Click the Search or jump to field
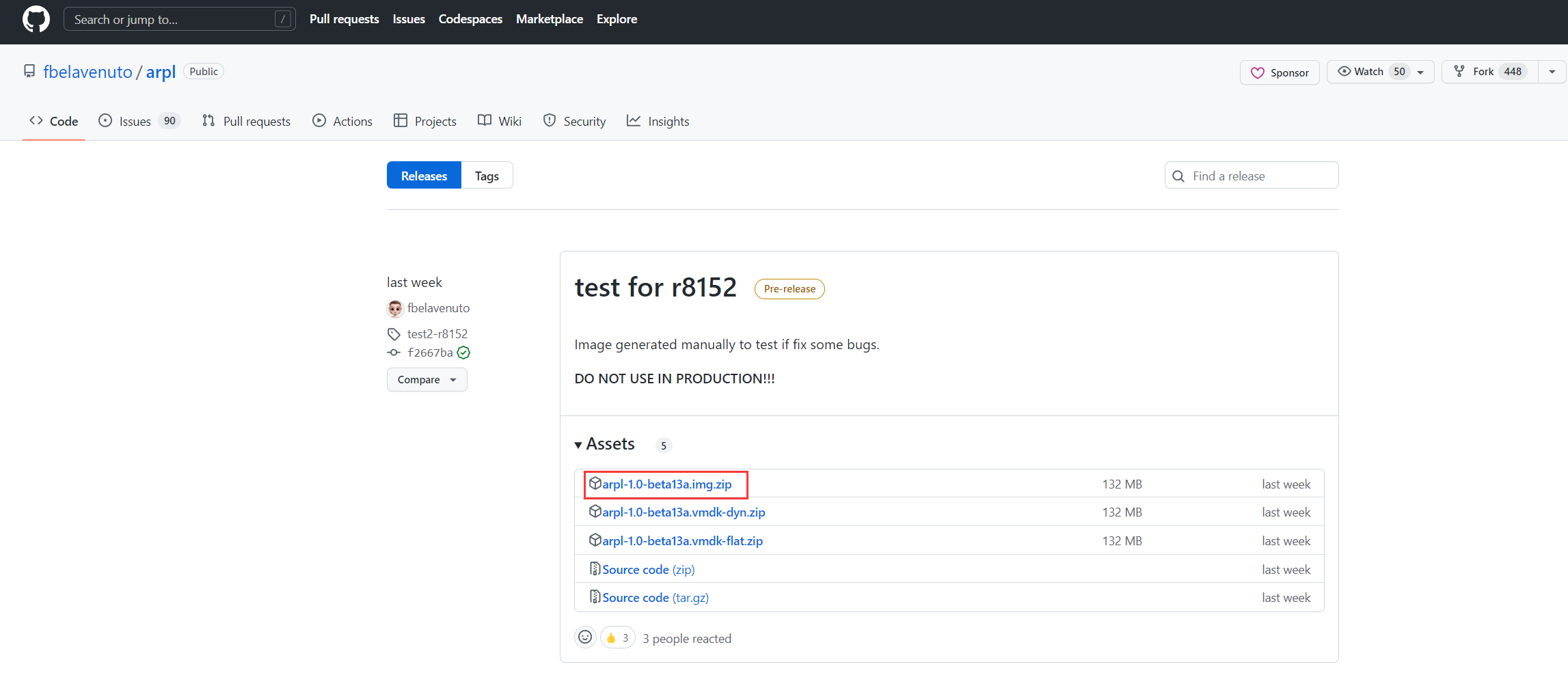The height and width of the screenshot is (673, 1568). [x=180, y=19]
